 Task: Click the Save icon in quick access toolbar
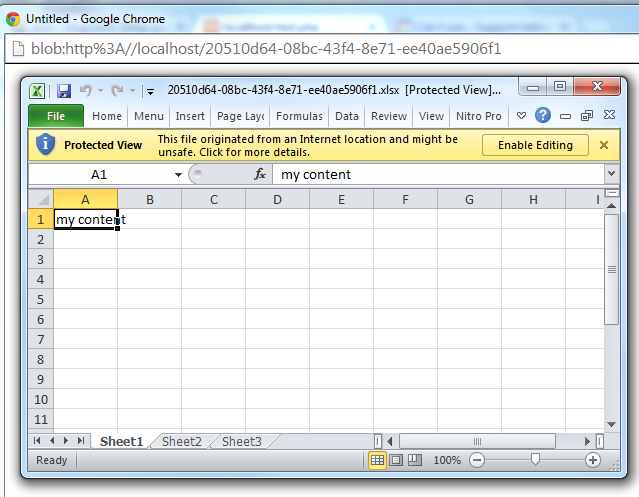tap(64, 90)
